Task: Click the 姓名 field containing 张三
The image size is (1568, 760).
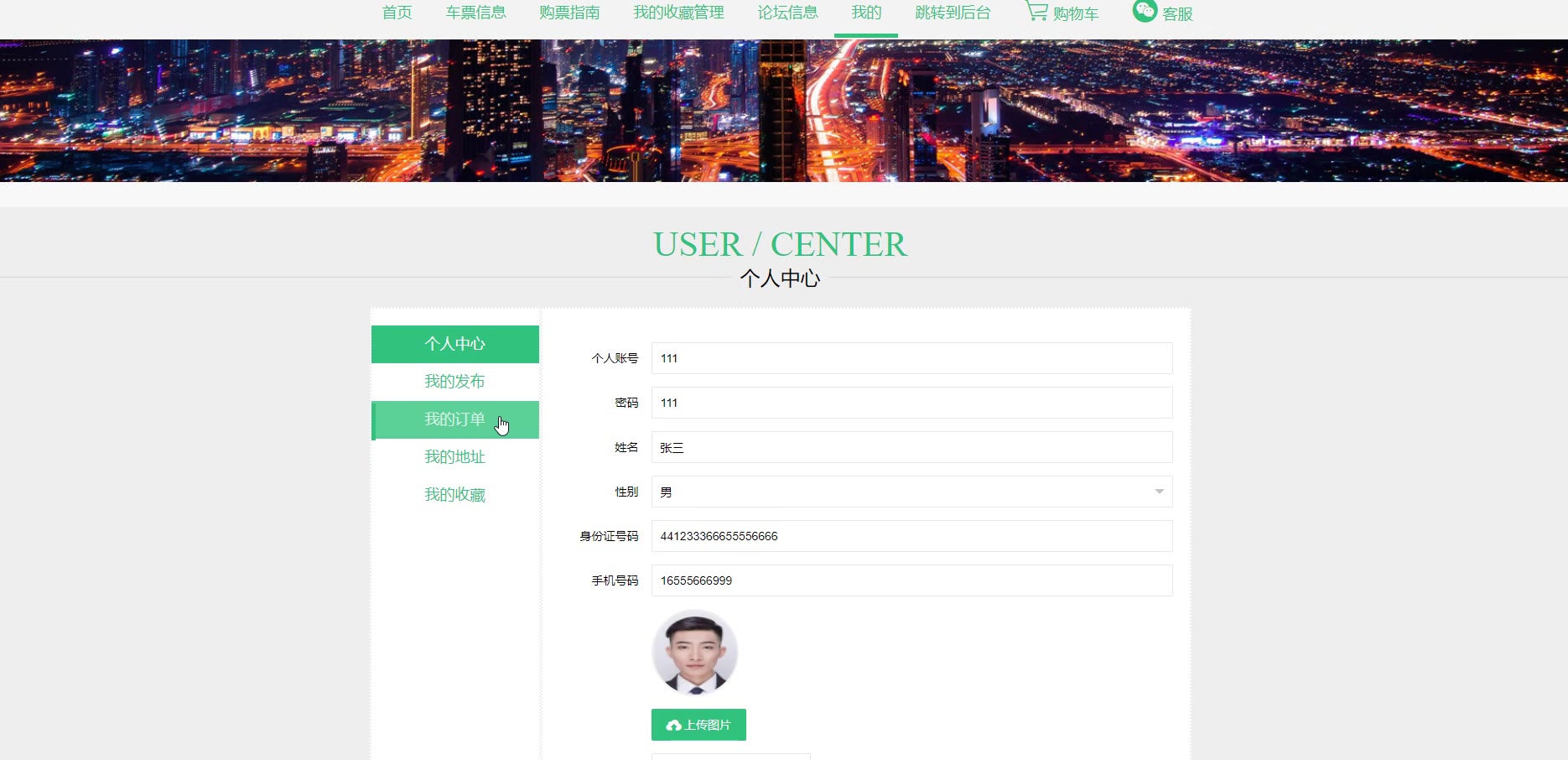Action: click(911, 447)
